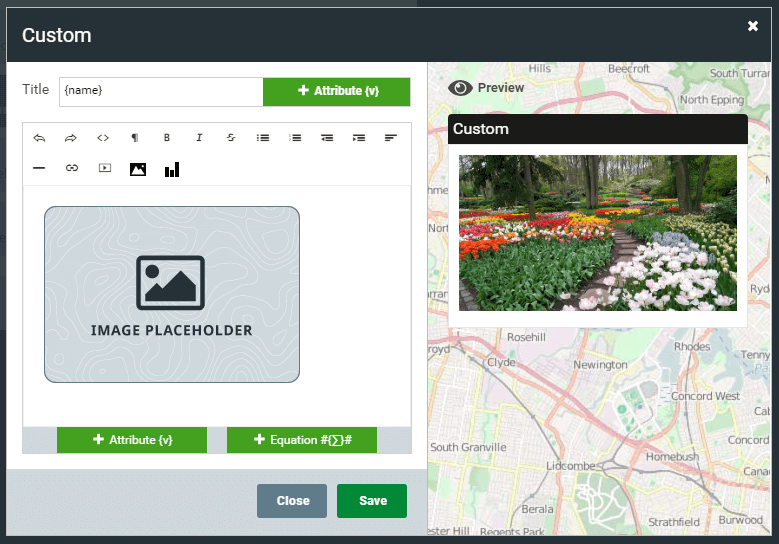Click the insert link icon
This screenshot has width=779, height=544.
[71, 169]
